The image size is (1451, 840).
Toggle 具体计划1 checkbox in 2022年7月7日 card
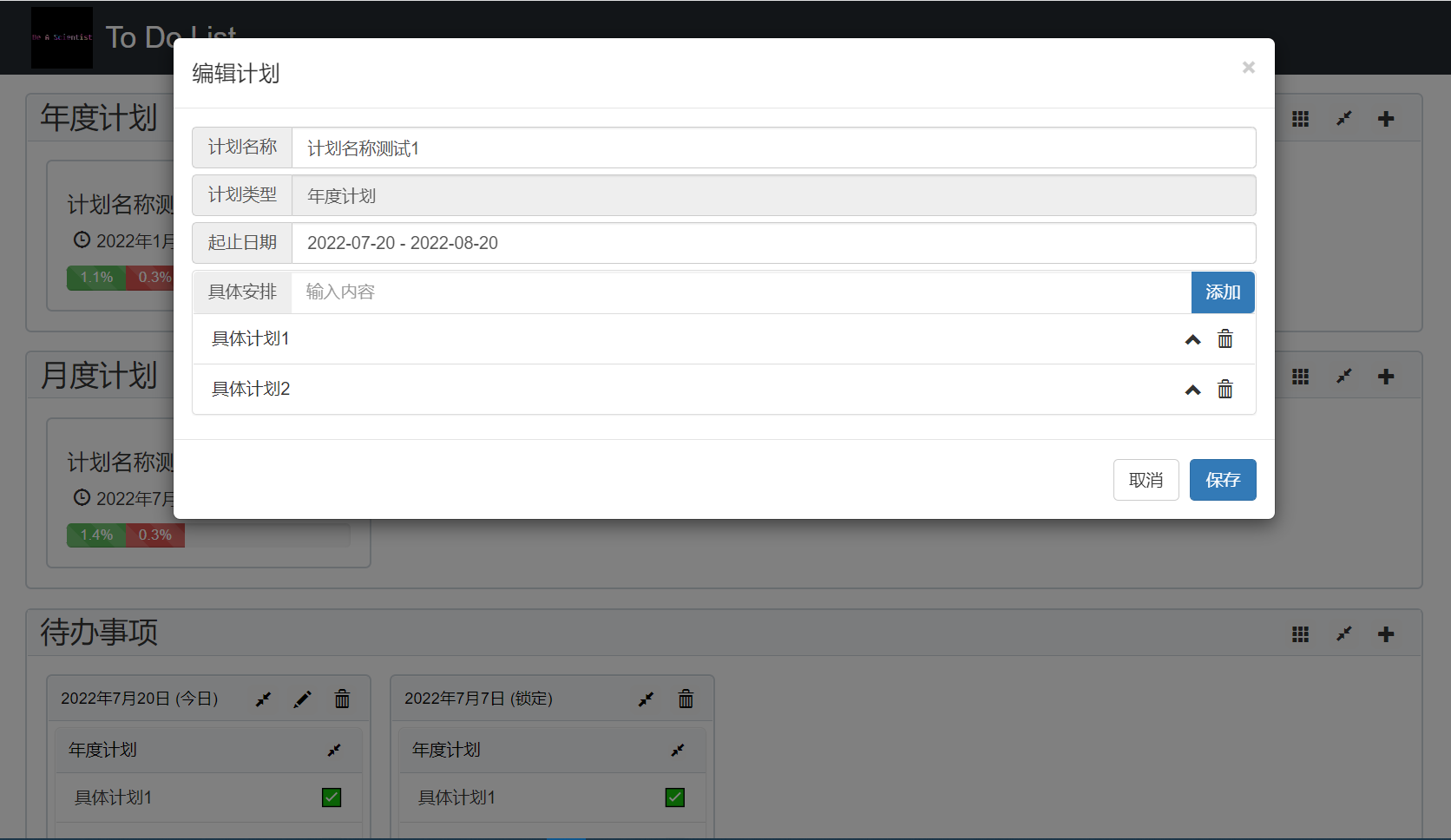[x=675, y=797]
